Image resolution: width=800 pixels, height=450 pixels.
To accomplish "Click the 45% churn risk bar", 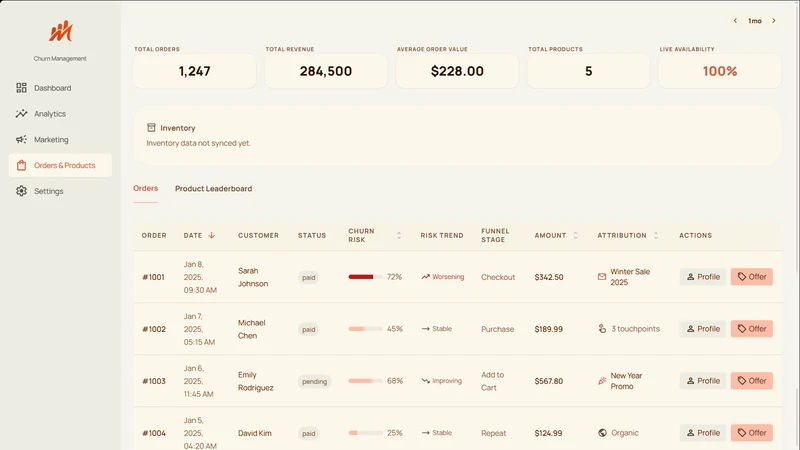I will pyautogui.click(x=365, y=329).
